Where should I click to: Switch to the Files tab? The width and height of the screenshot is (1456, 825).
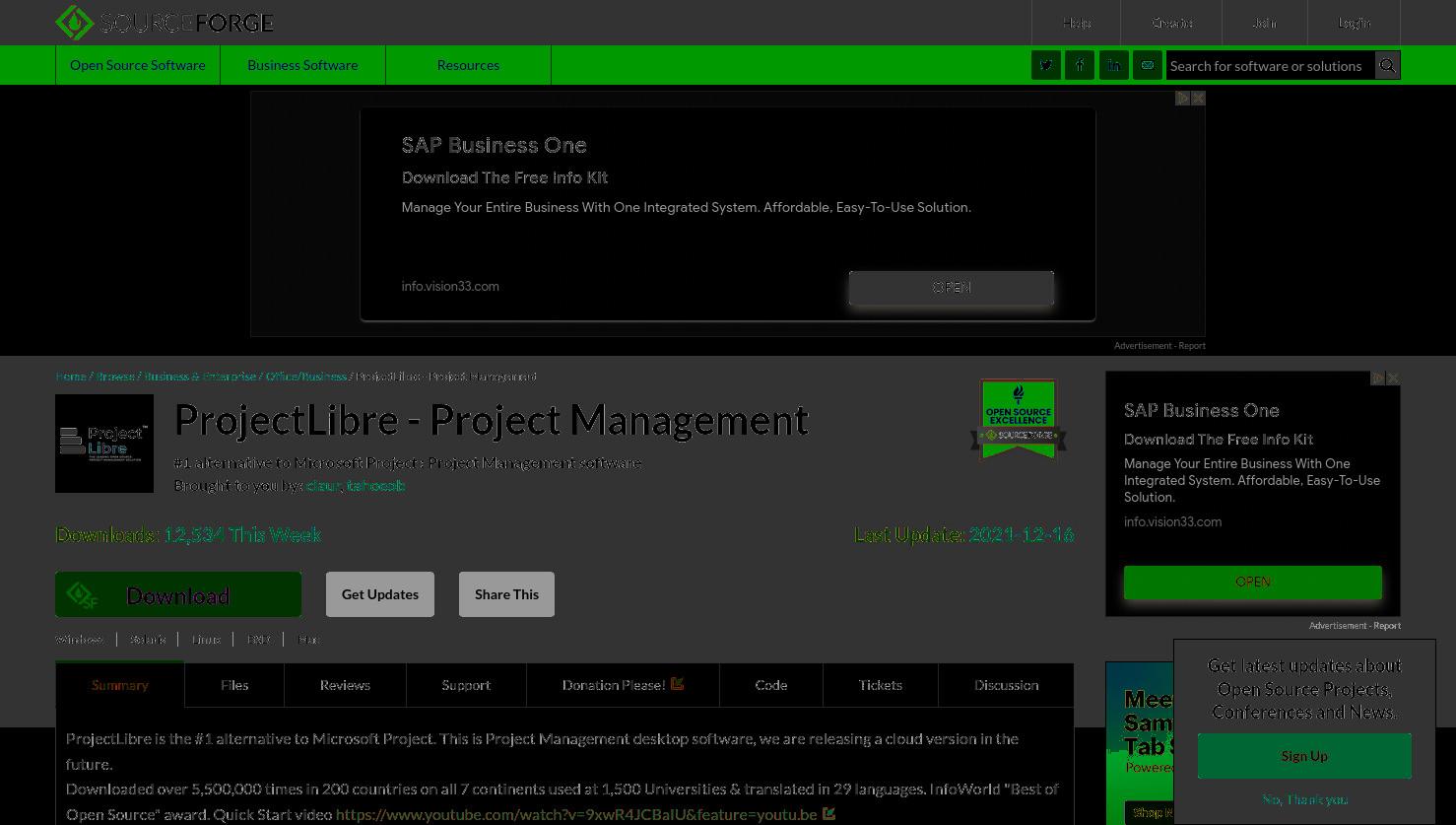tap(234, 685)
